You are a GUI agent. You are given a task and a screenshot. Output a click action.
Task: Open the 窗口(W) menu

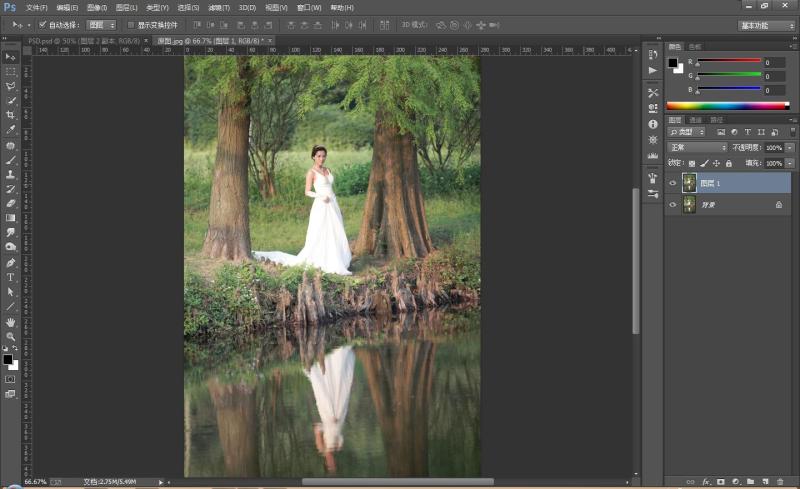tap(309, 8)
